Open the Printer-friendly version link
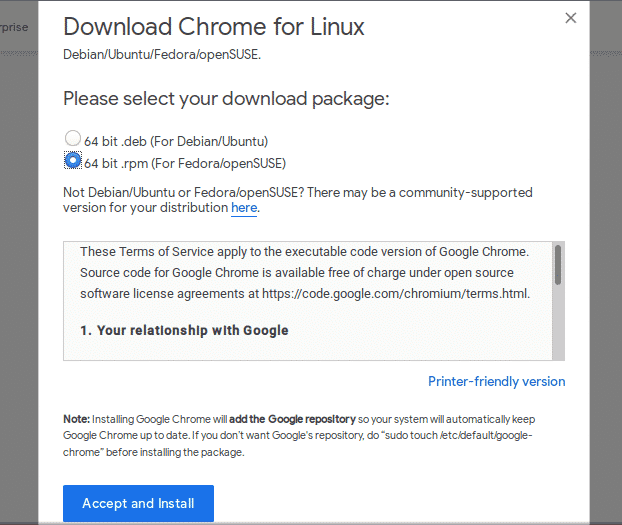The image size is (622, 525). (496, 381)
